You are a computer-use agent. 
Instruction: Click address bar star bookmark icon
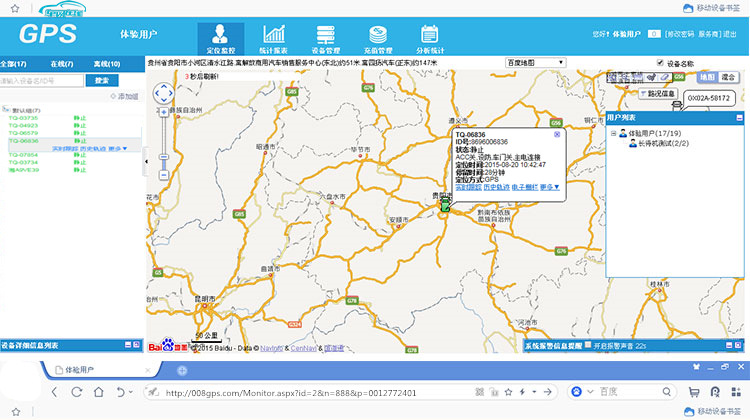point(508,392)
